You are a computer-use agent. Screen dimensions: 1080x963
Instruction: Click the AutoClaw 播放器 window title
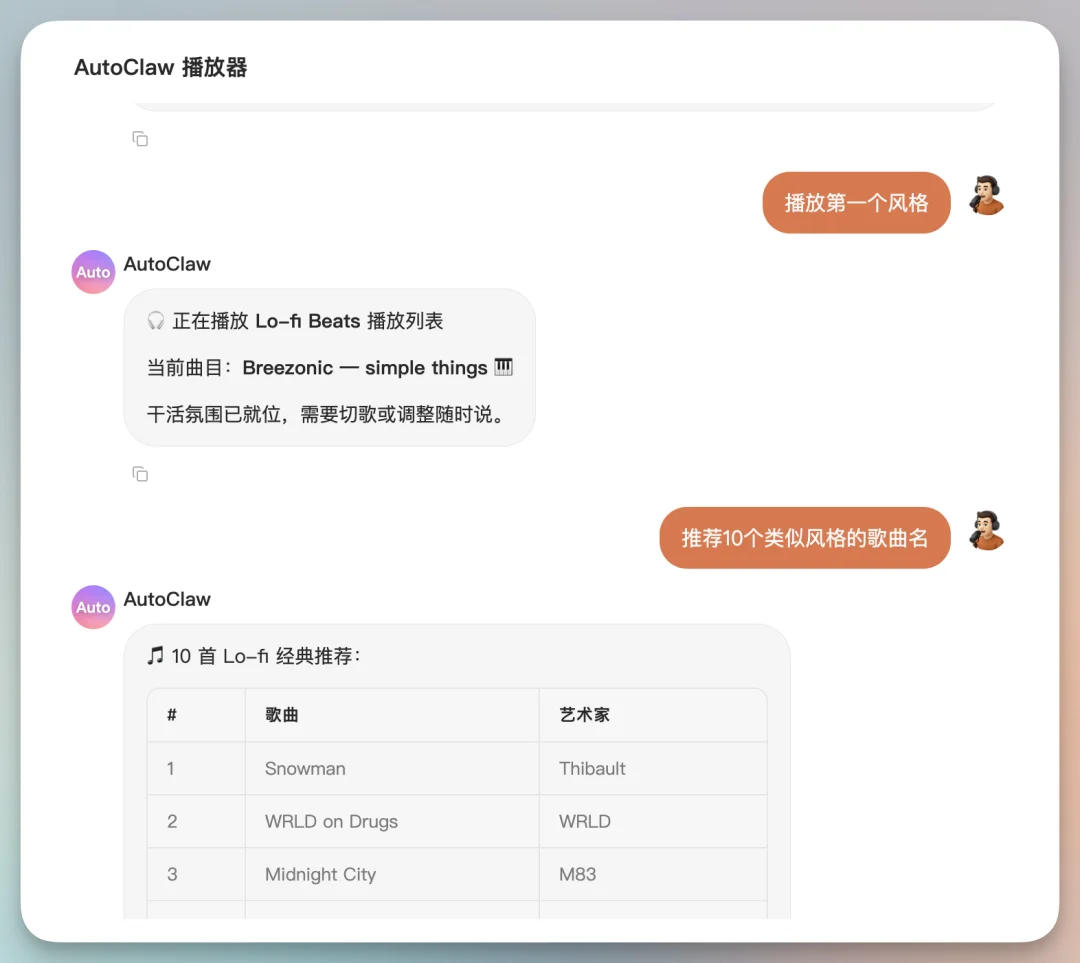point(160,67)
